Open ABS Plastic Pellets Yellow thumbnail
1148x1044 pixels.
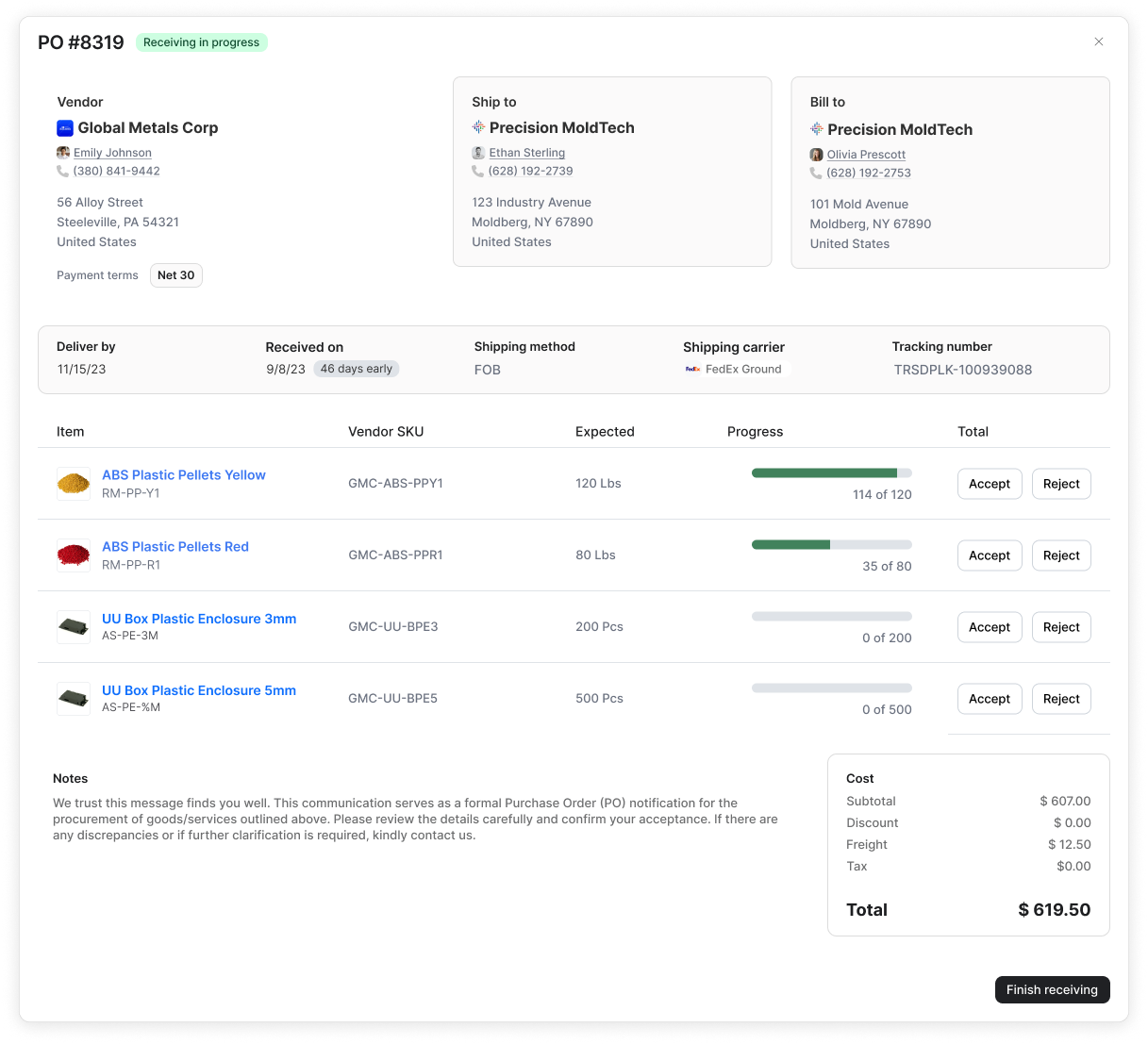[74, 484]
